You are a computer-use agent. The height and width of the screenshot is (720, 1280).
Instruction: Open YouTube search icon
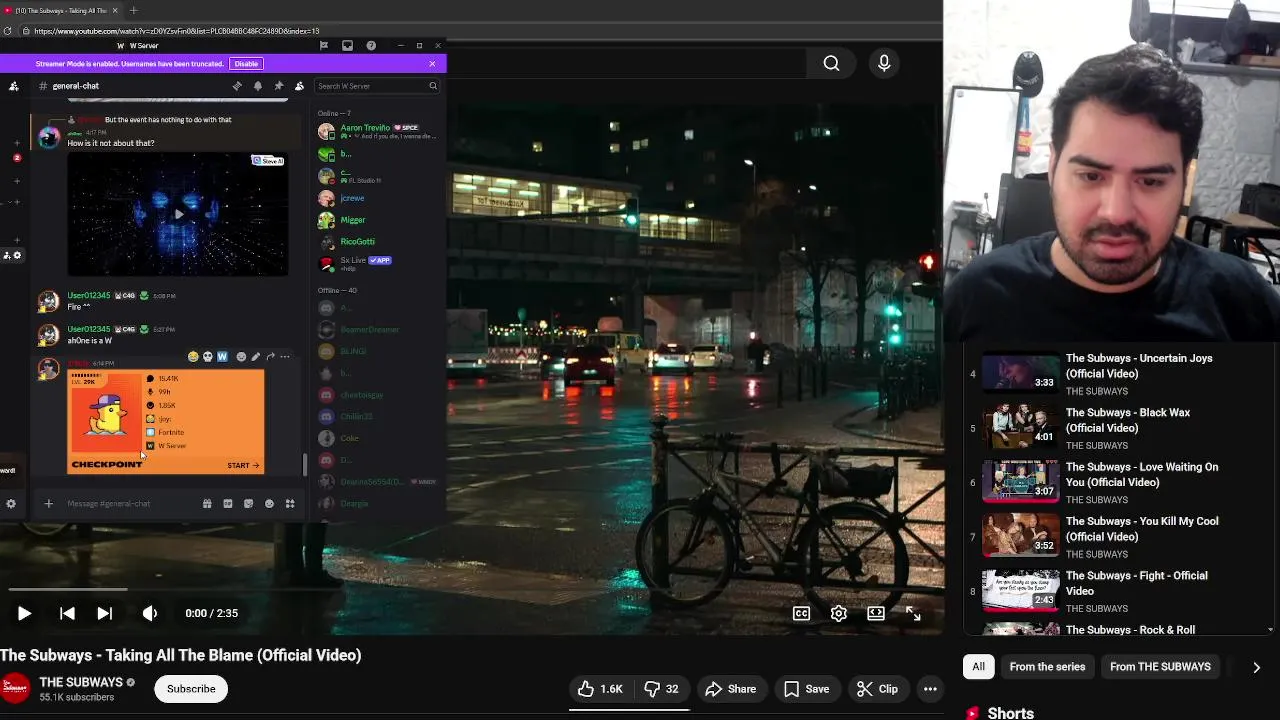point(831,63)
